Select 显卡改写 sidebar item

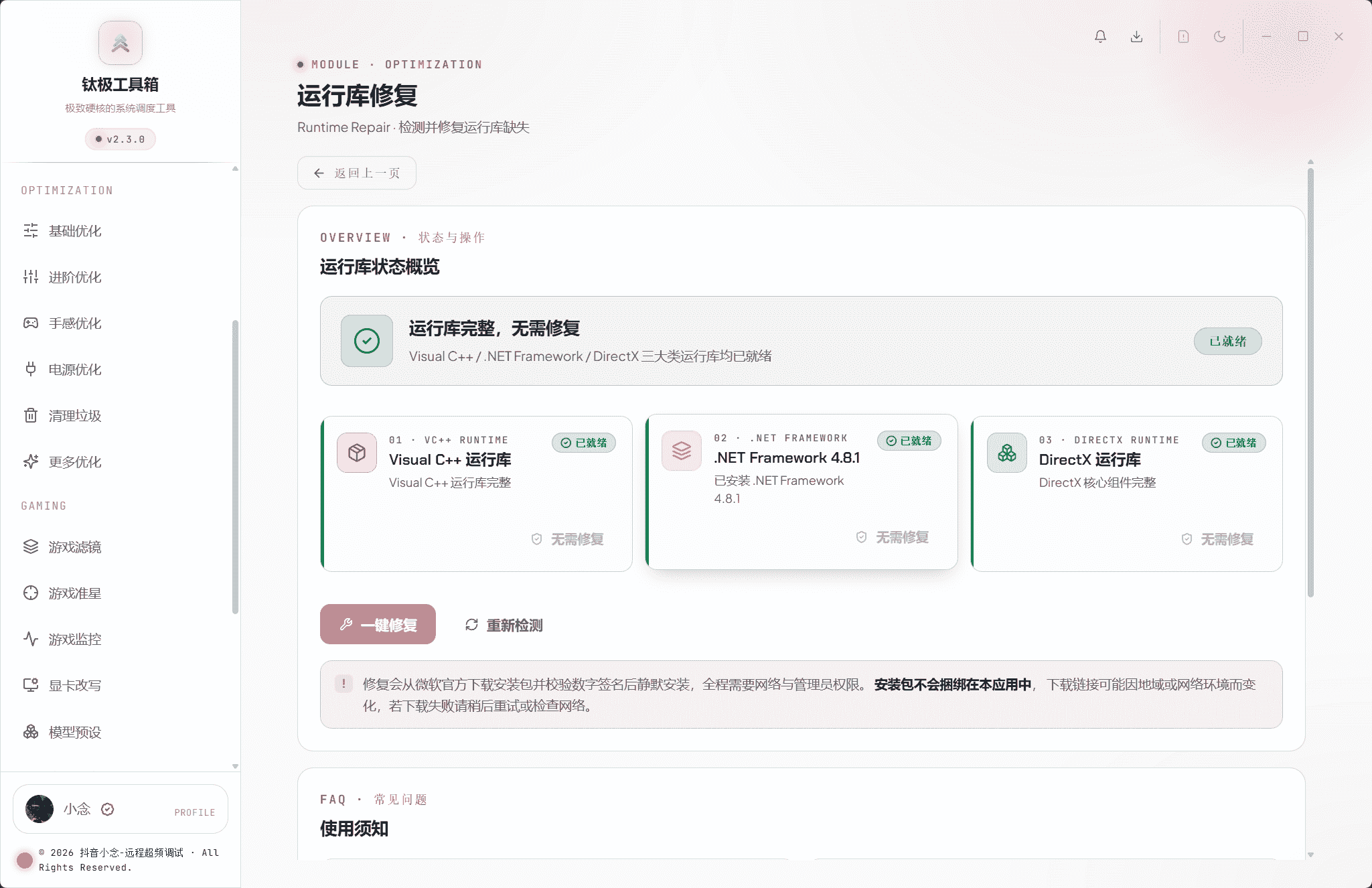121,686
